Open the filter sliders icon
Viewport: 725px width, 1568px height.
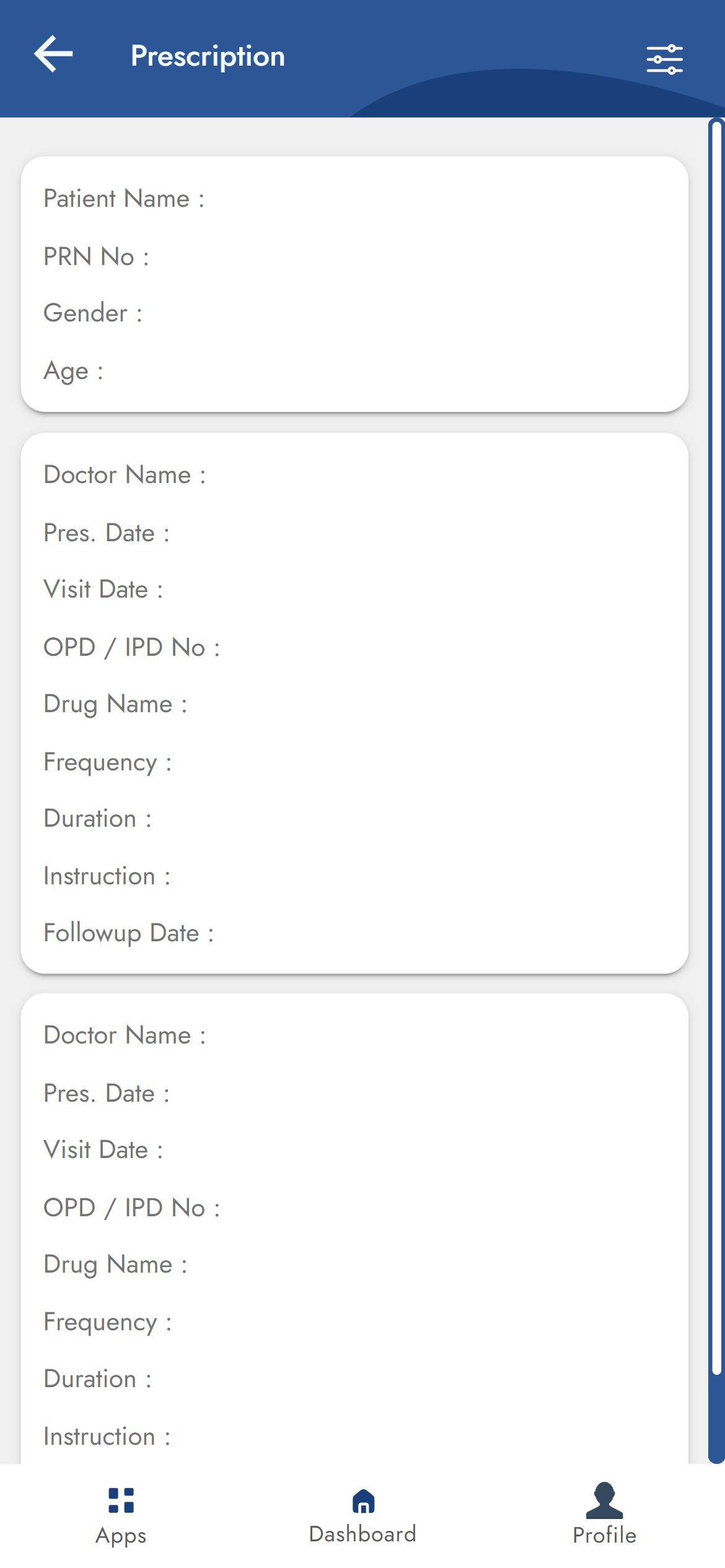click(664, 59)
